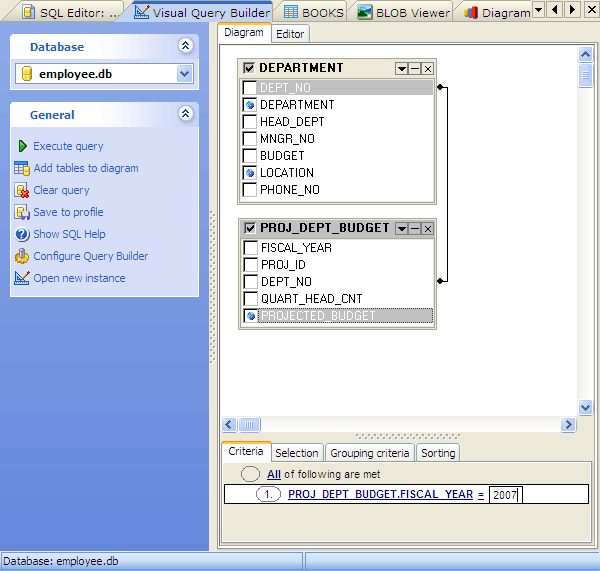600x571 pixels.
Task: Open the Criteria tab
Action: (246, 451)
